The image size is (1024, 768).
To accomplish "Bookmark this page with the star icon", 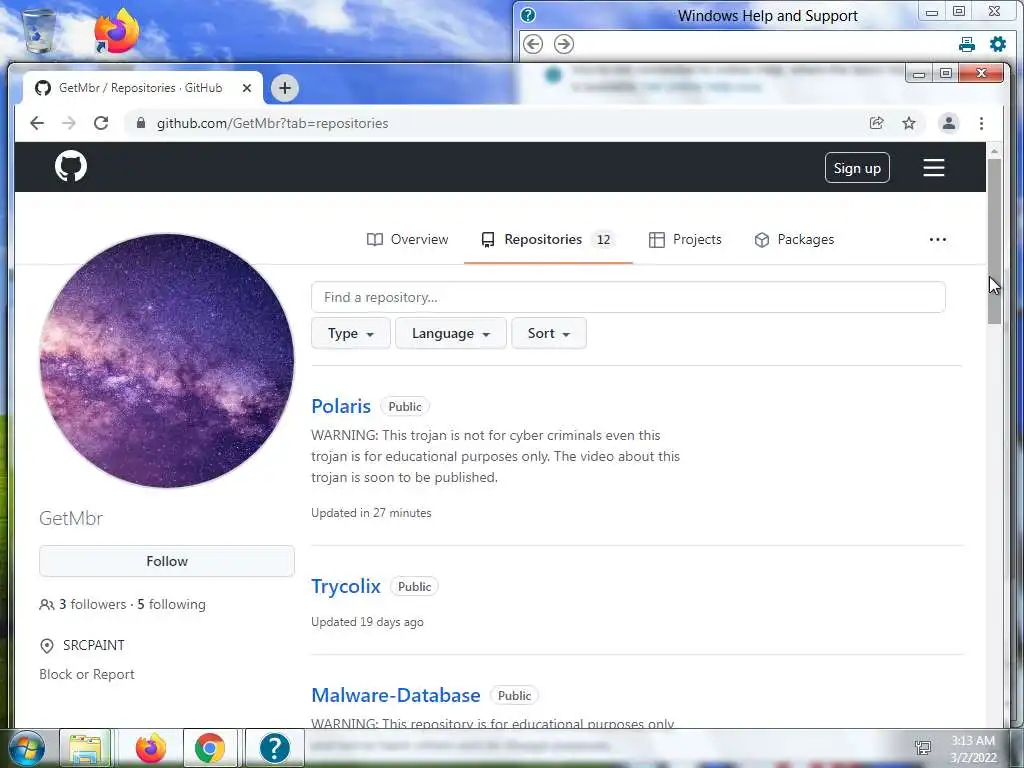I will pyautogui.click(x=908, y=123).
